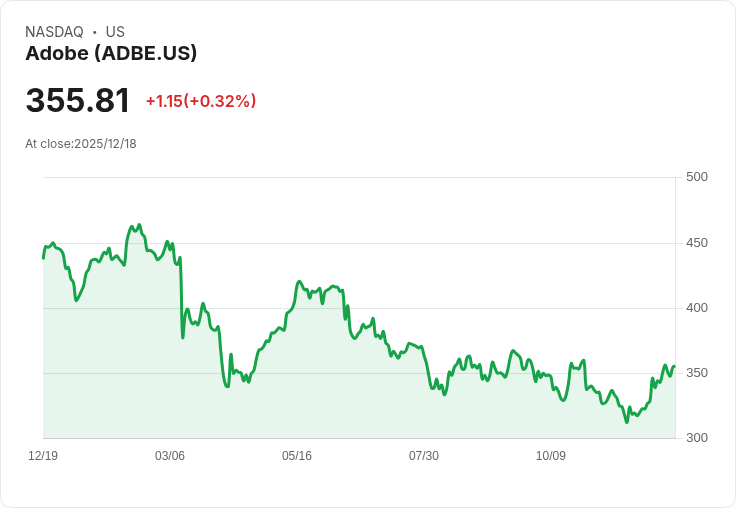Click the chart's lowest point in November
This screenshot has width=736, height=508.
[627, 422]
